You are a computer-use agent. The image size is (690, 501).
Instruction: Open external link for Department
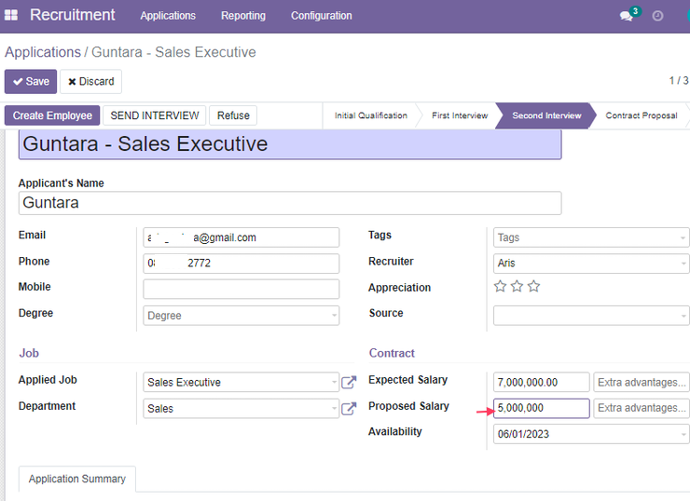coord(349,408)
